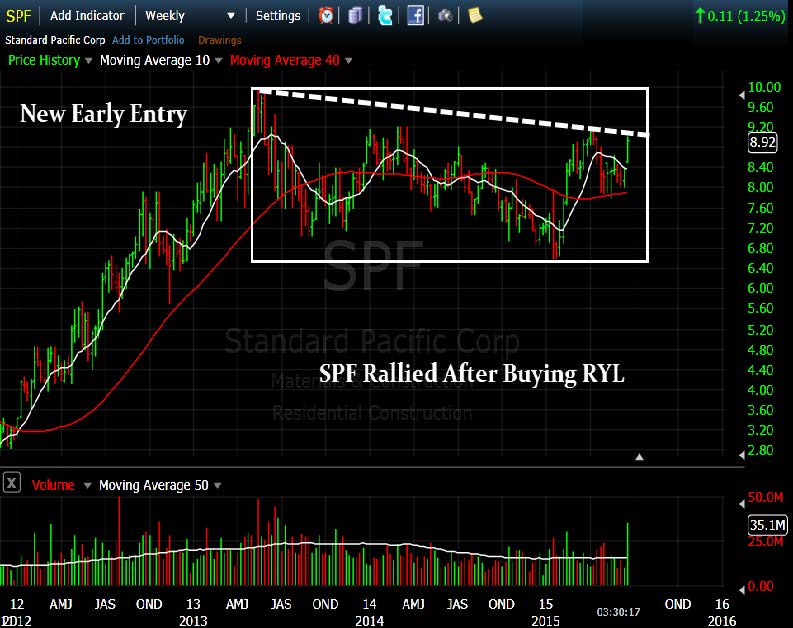The width and height of the screenshot is (793, 628).
Task: Click the 6.00 price axis label
Action: pyautogui.click(x=760, y=288)
